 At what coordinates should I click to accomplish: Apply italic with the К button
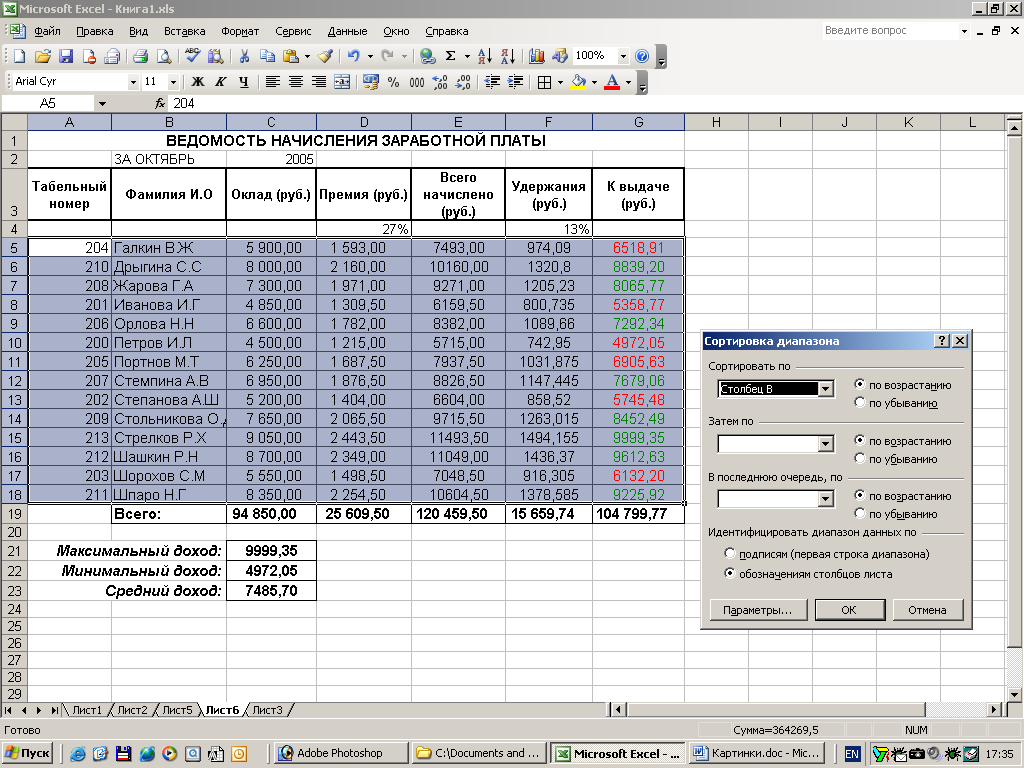[x=221, y=82]
